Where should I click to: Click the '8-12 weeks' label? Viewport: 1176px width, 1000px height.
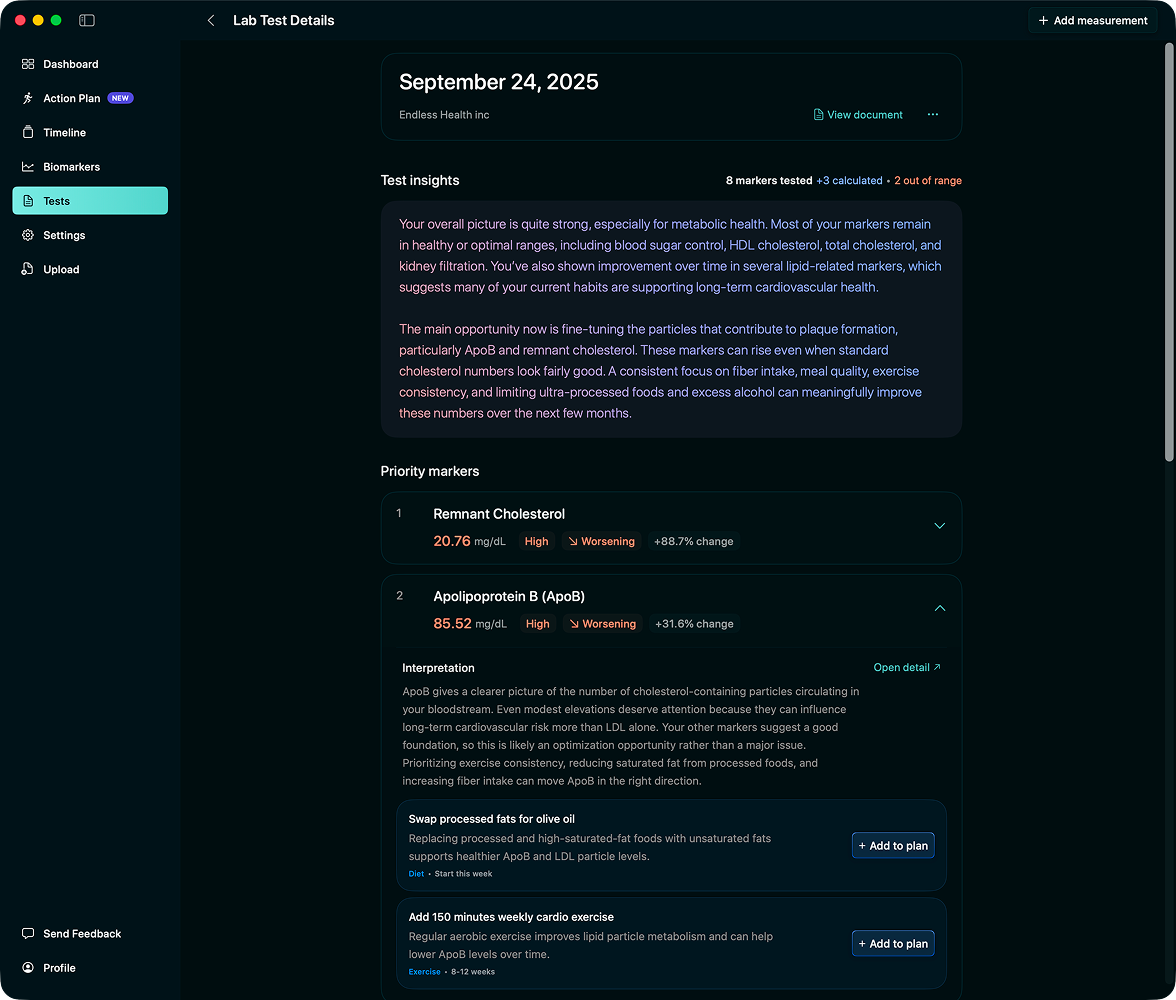point(473,971)
